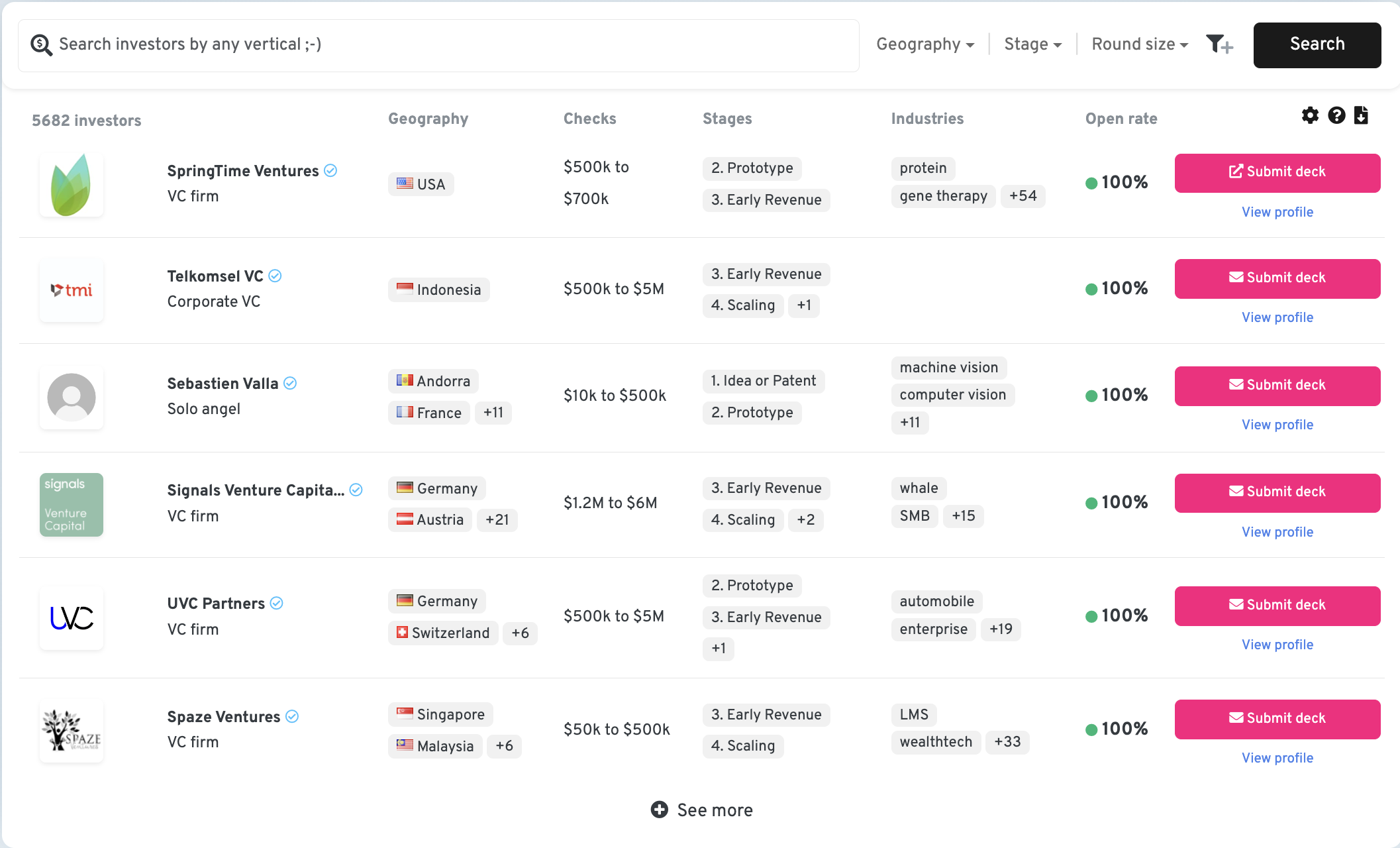Expand +15 industries for Signals Venture Capital
The height and width of the screenshot is (848, 1400).
coord(963,516)
